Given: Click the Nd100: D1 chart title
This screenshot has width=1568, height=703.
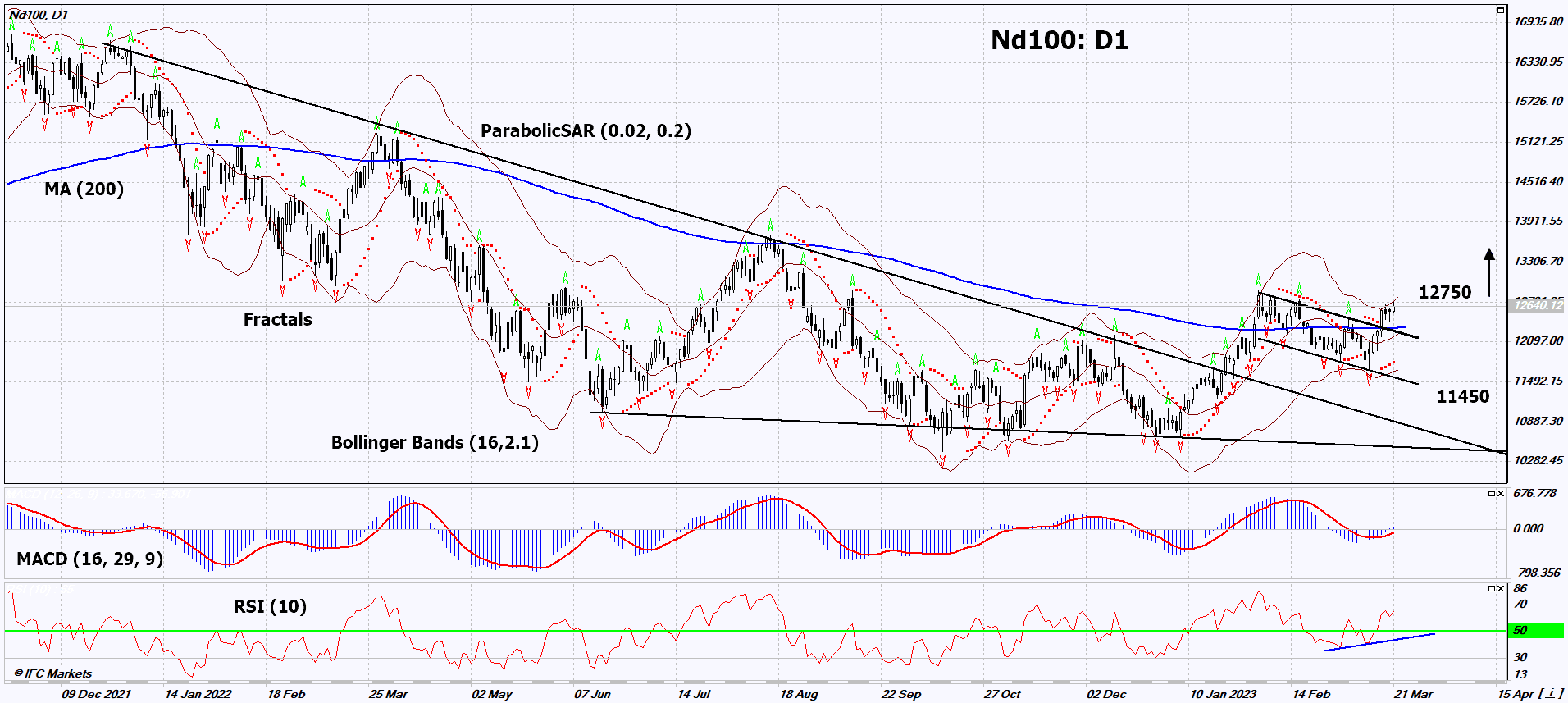Looking at the screenshot, I should (x=1060, y=40).
